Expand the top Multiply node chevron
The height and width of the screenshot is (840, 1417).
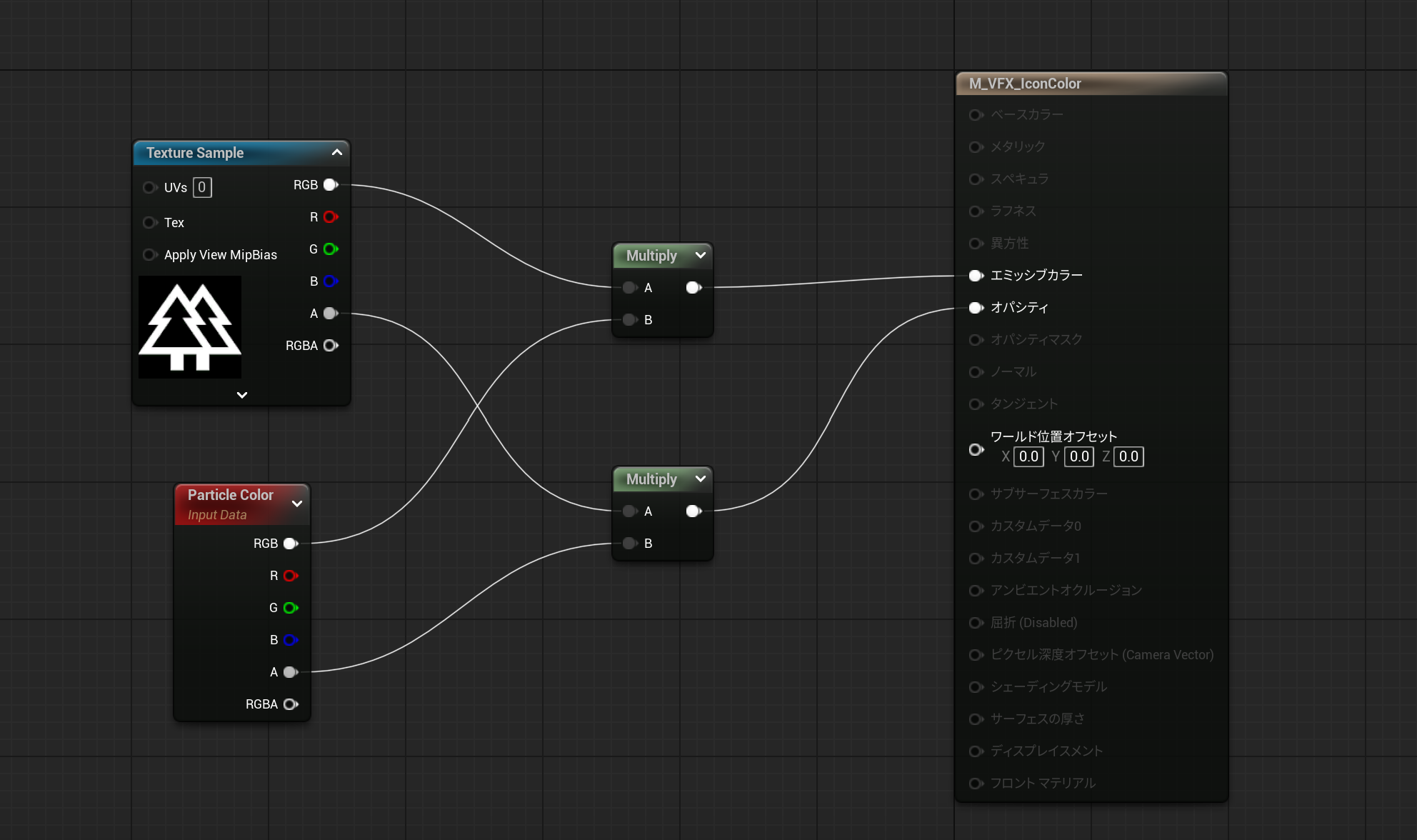coord(701,256)
